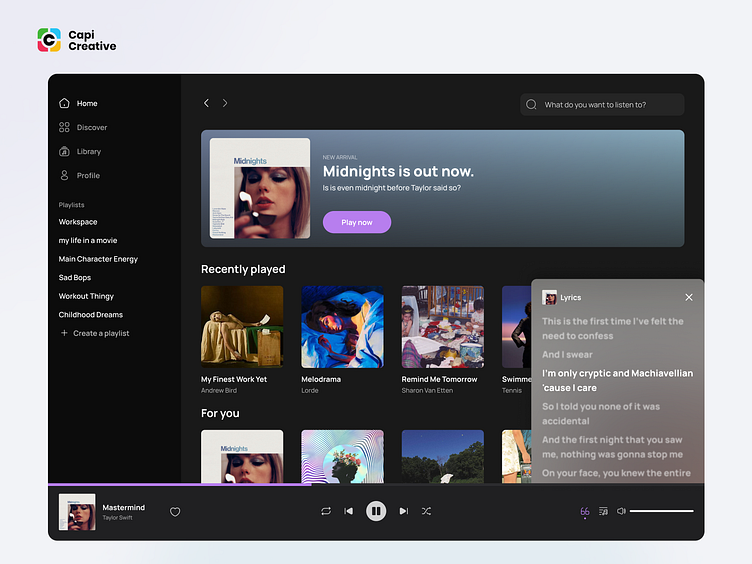The height and width of the screenshot is (564, 752).
Task: Click the Lorde artist name
Action: click(x=310, y=390)
